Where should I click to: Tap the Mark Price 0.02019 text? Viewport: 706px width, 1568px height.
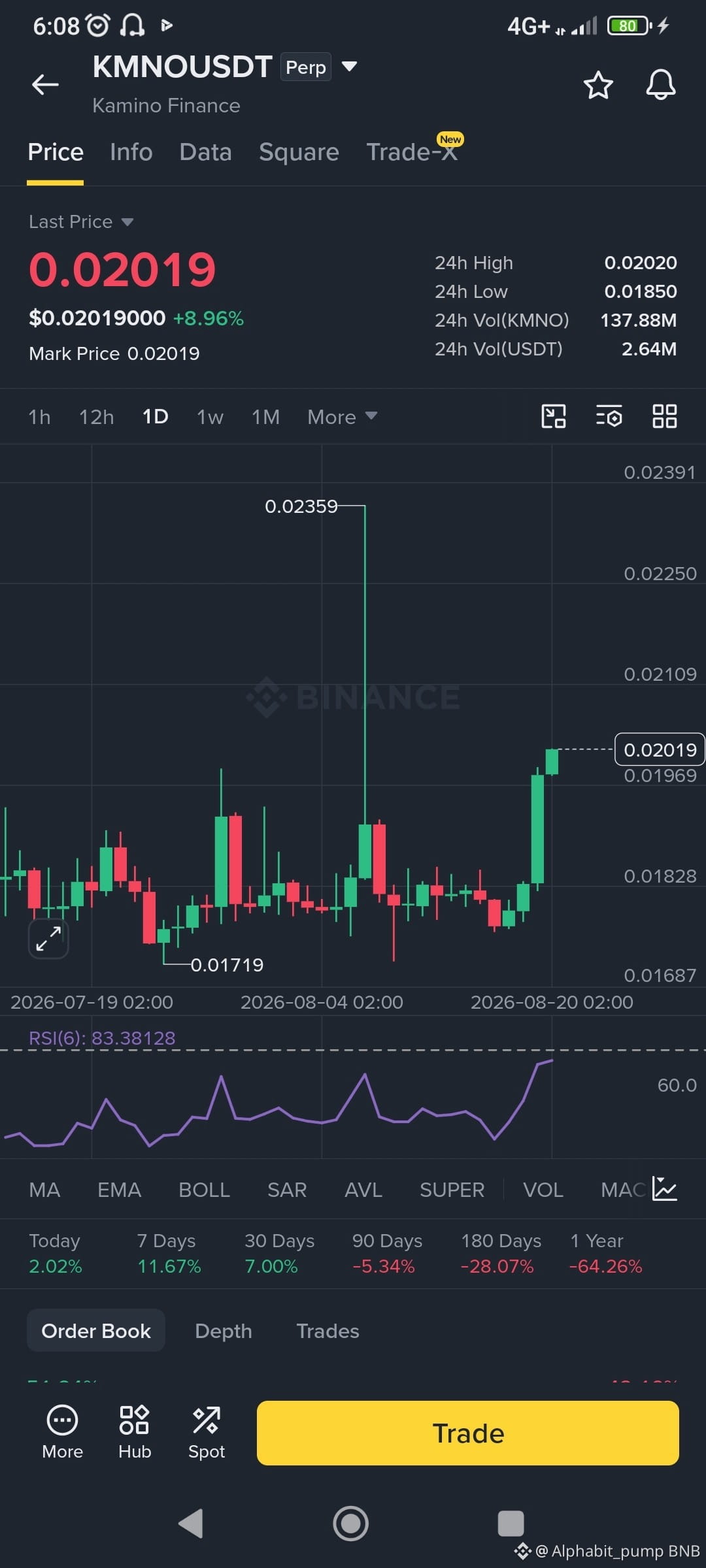(114, 353)
